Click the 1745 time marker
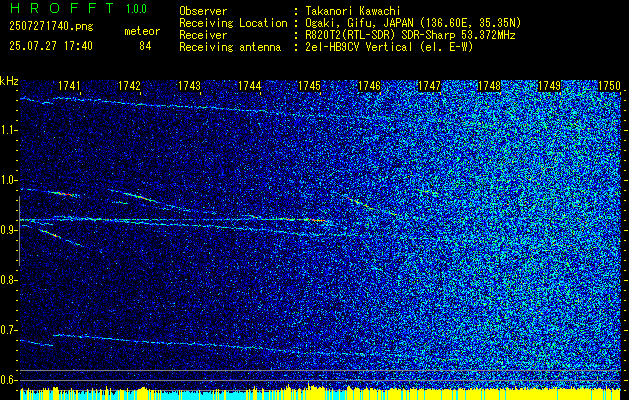The image size is (629, 400). point(310,86)
